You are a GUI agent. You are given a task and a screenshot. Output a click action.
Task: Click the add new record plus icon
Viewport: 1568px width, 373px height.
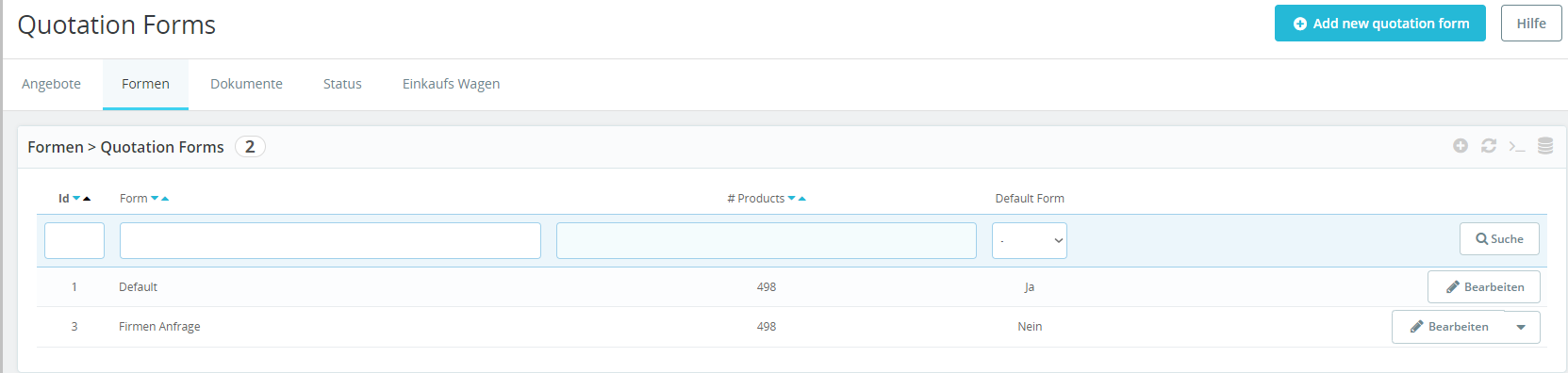click(x=1461, y=146)
